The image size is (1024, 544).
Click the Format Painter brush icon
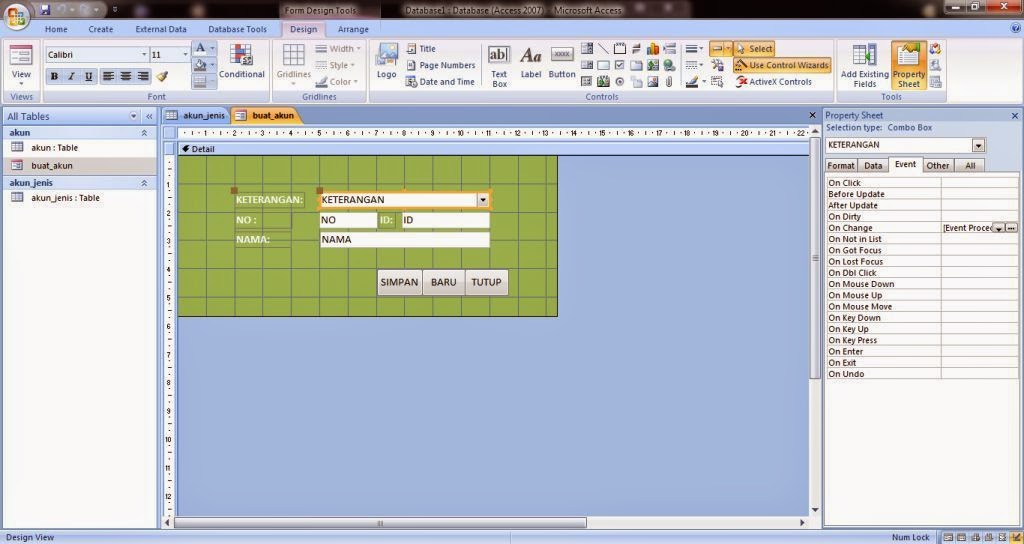point(162,76)
